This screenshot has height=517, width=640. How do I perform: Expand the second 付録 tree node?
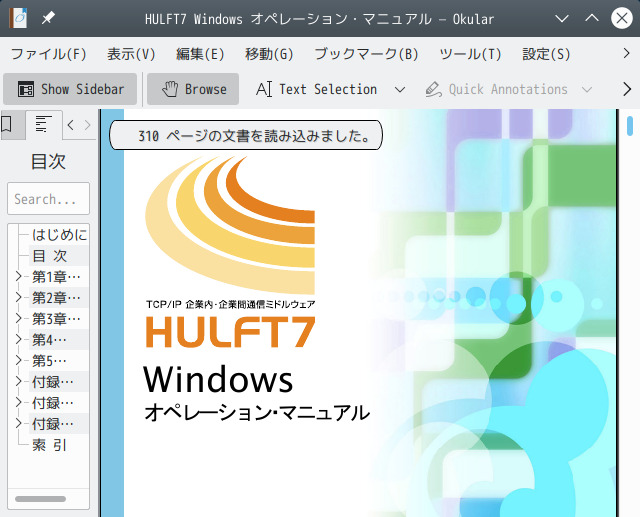point(18,402)
